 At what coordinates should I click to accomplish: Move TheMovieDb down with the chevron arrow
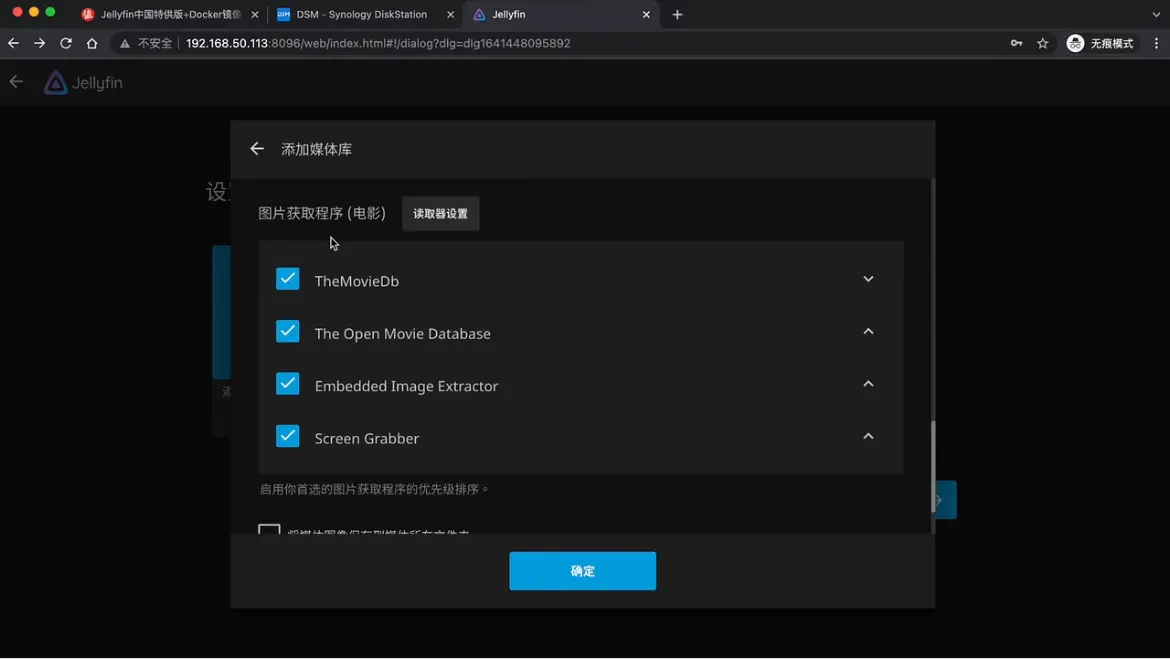[868, 279]
